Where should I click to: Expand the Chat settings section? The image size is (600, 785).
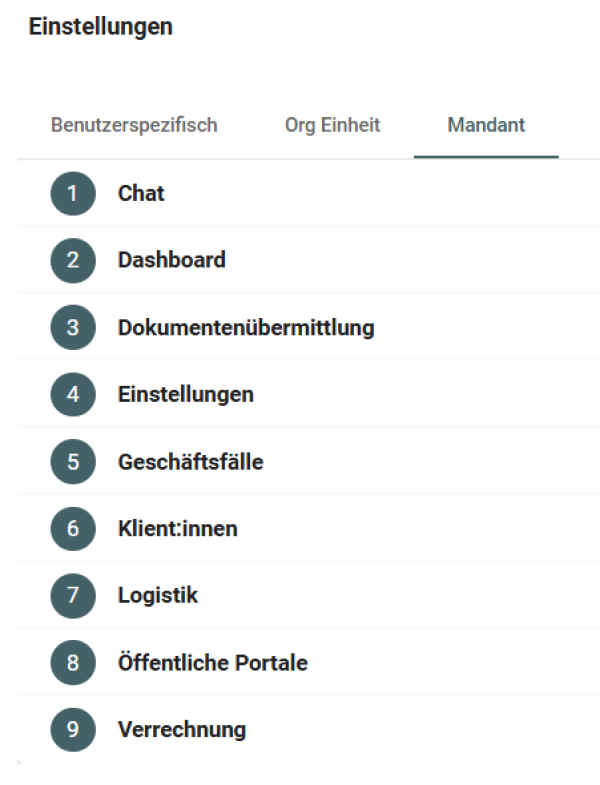pyautogui.click(x=141, y=193)
